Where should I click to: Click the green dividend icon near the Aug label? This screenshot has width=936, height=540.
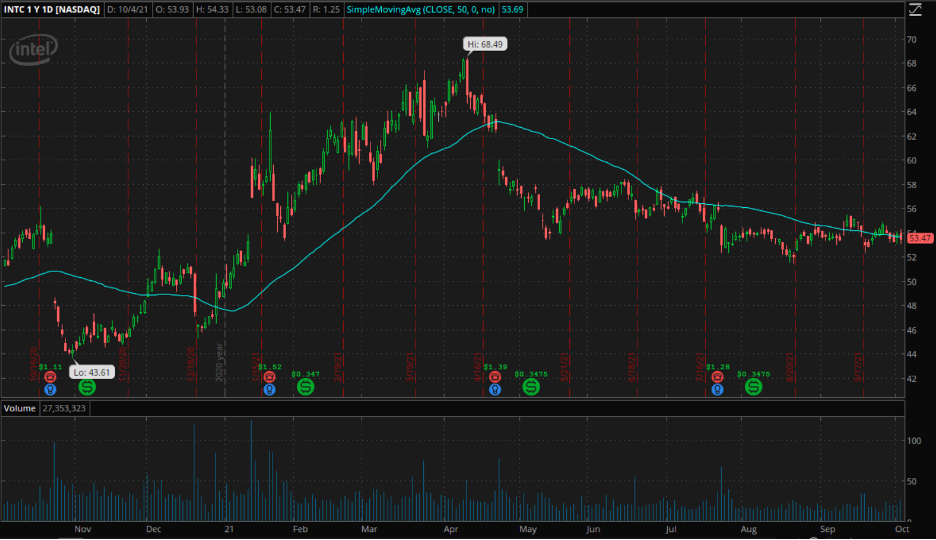[753, 387]
